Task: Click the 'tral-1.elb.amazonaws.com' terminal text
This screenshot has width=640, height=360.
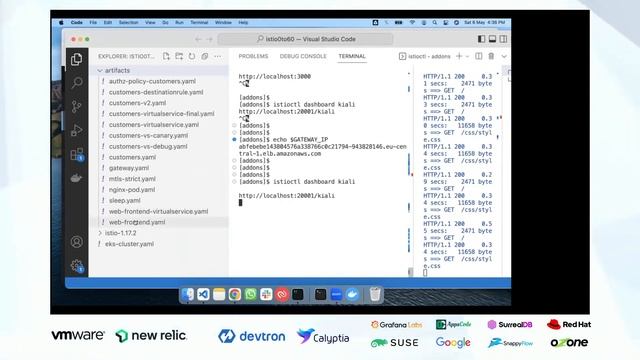Action: pyautogui.click(x=280, y=154)
